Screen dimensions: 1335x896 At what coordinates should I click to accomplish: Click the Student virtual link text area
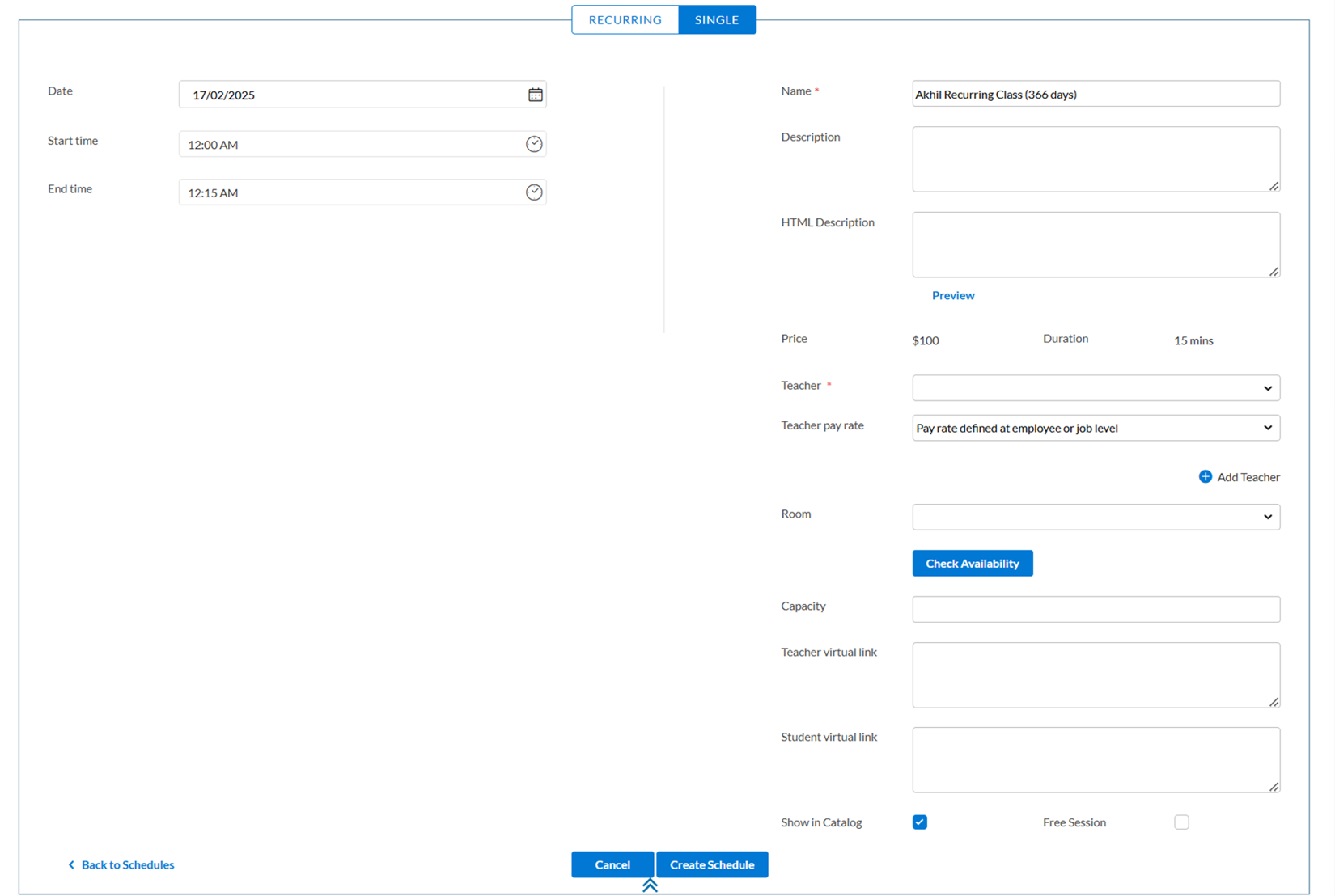[x=1096, y=760]
